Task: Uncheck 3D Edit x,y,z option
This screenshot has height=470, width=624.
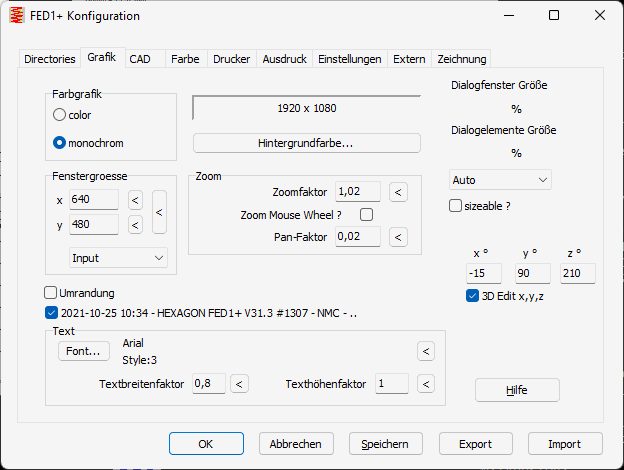Action: pos(473,296)
